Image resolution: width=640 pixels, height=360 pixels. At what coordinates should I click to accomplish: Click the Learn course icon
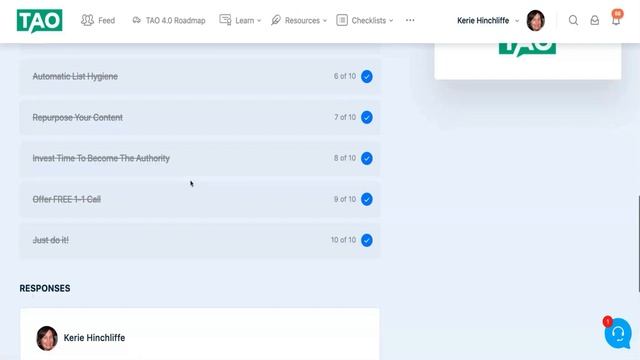225,20
